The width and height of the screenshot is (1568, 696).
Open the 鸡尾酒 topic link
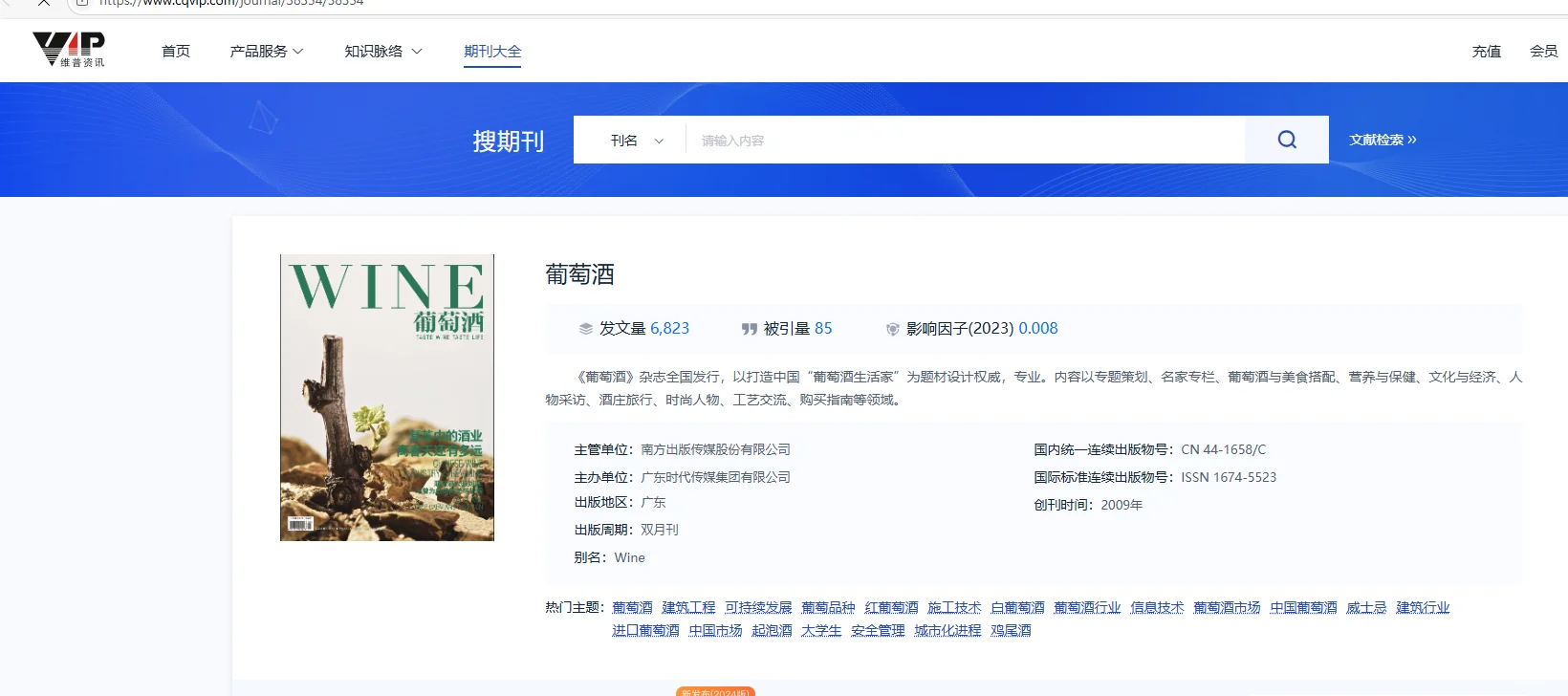pyautogui.click(x=1011, y=631)
